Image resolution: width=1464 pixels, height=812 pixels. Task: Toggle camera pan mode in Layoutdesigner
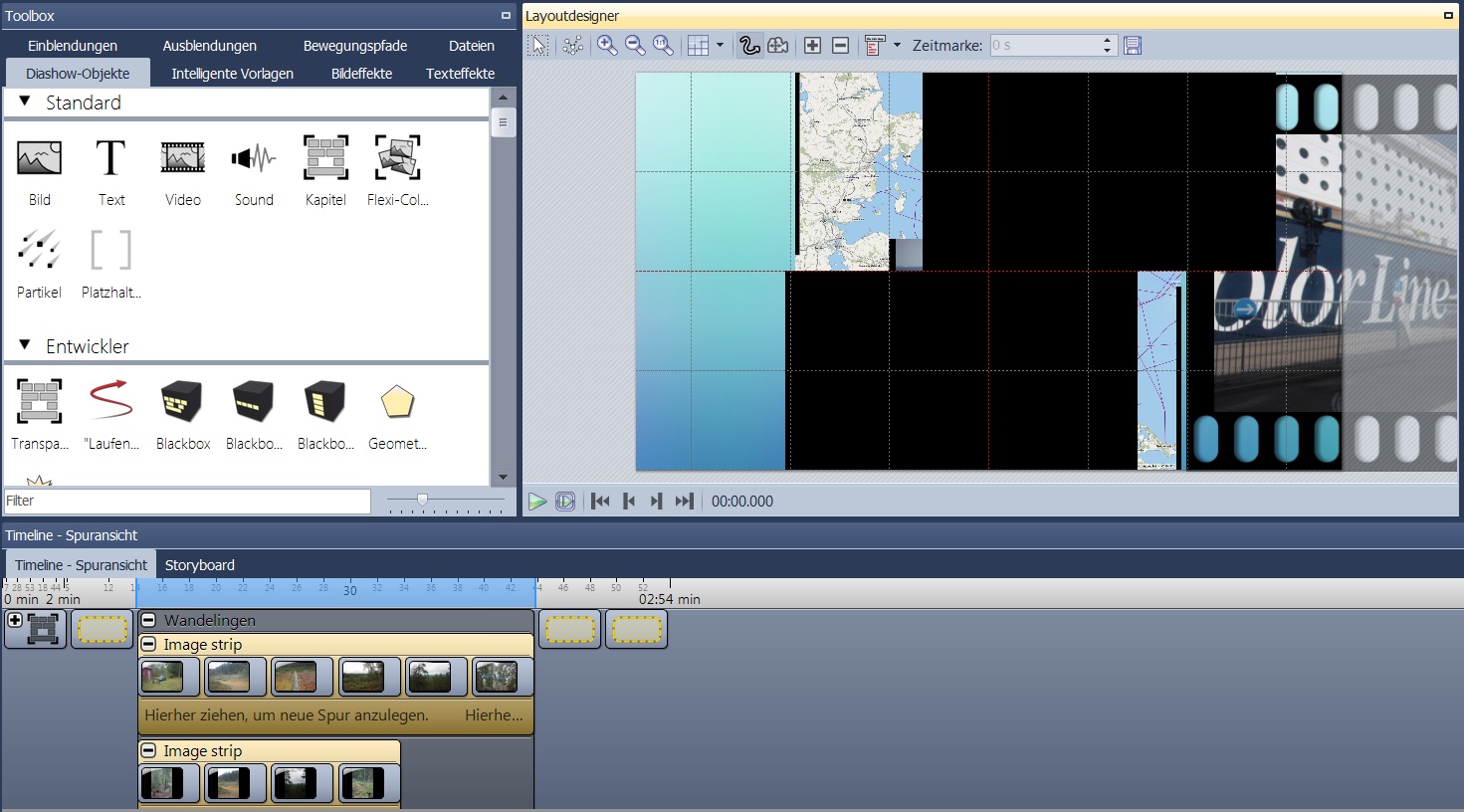tap(778, 46)
